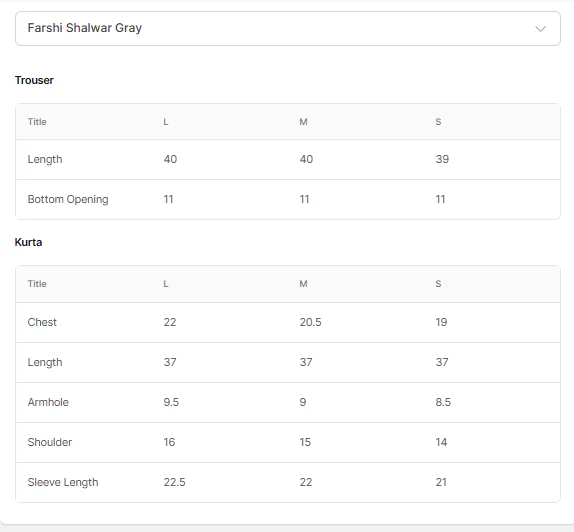Click the Shoulder large value 16
This screenshot has height=532, width=574.
(169, 442)
